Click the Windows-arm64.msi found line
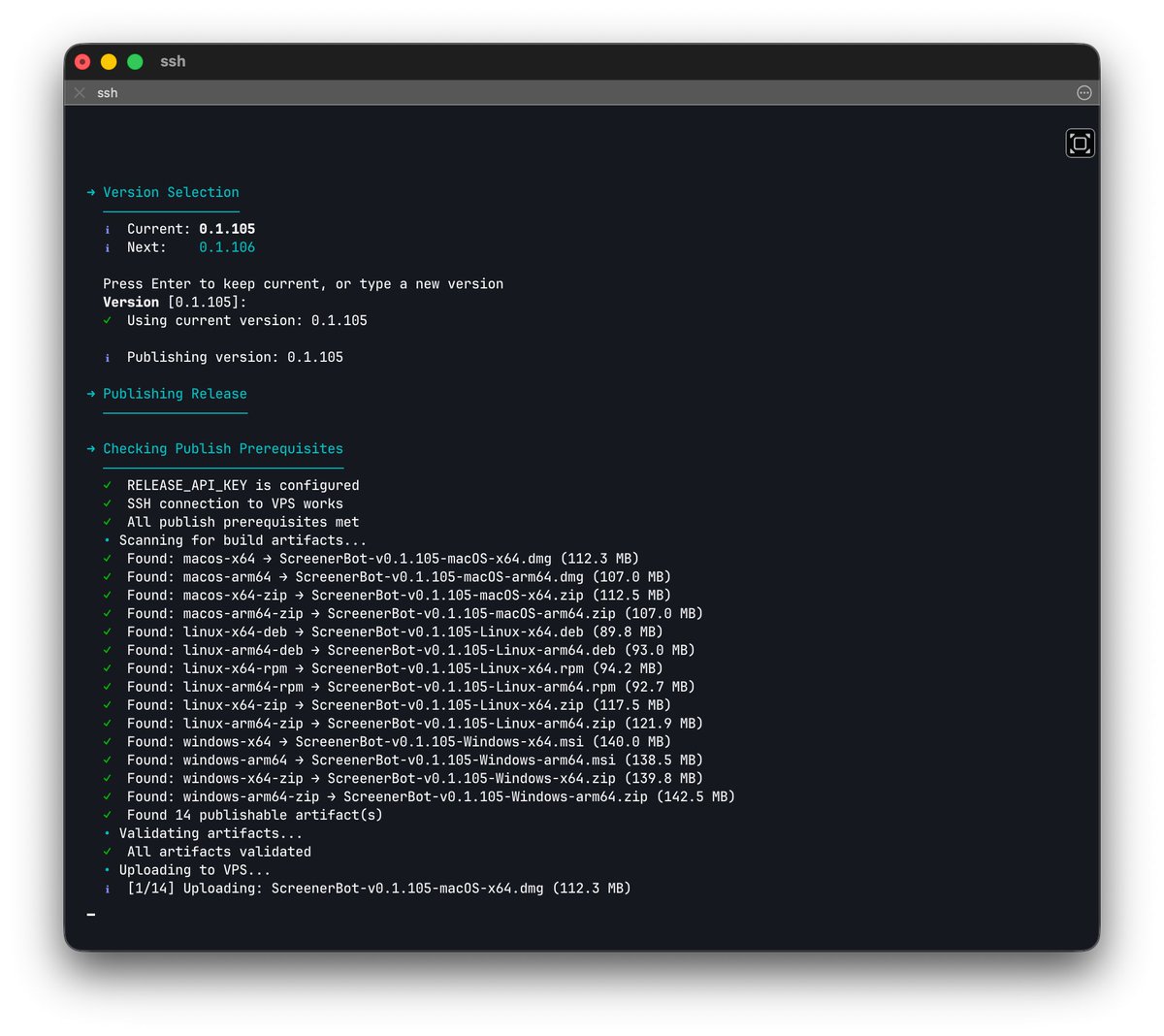This screenshot has height=1036, width=1164. point(415,761)
